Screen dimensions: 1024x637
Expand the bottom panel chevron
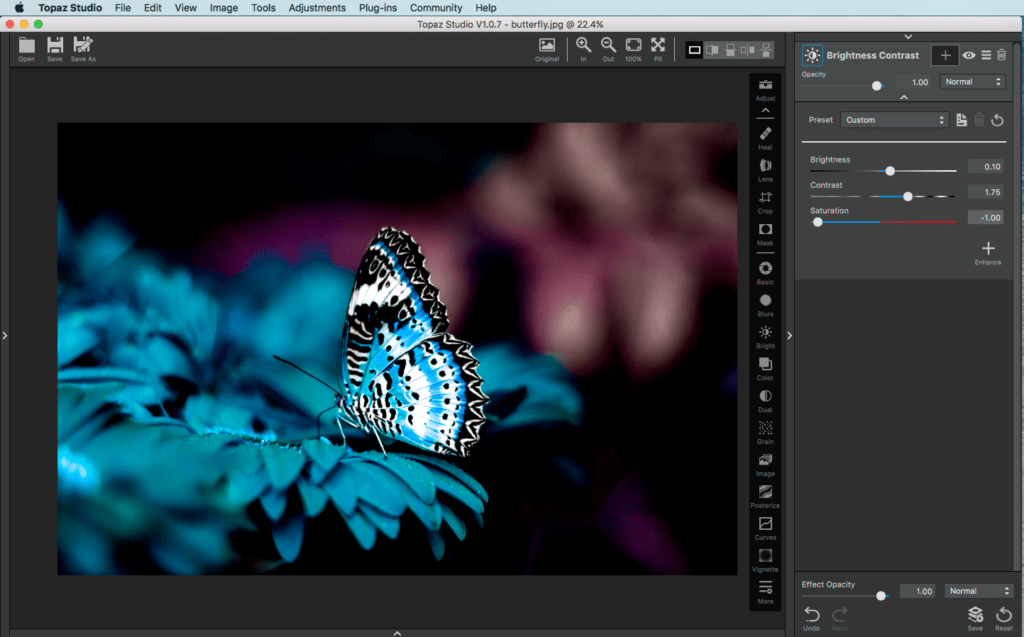(x=397, y=633)
